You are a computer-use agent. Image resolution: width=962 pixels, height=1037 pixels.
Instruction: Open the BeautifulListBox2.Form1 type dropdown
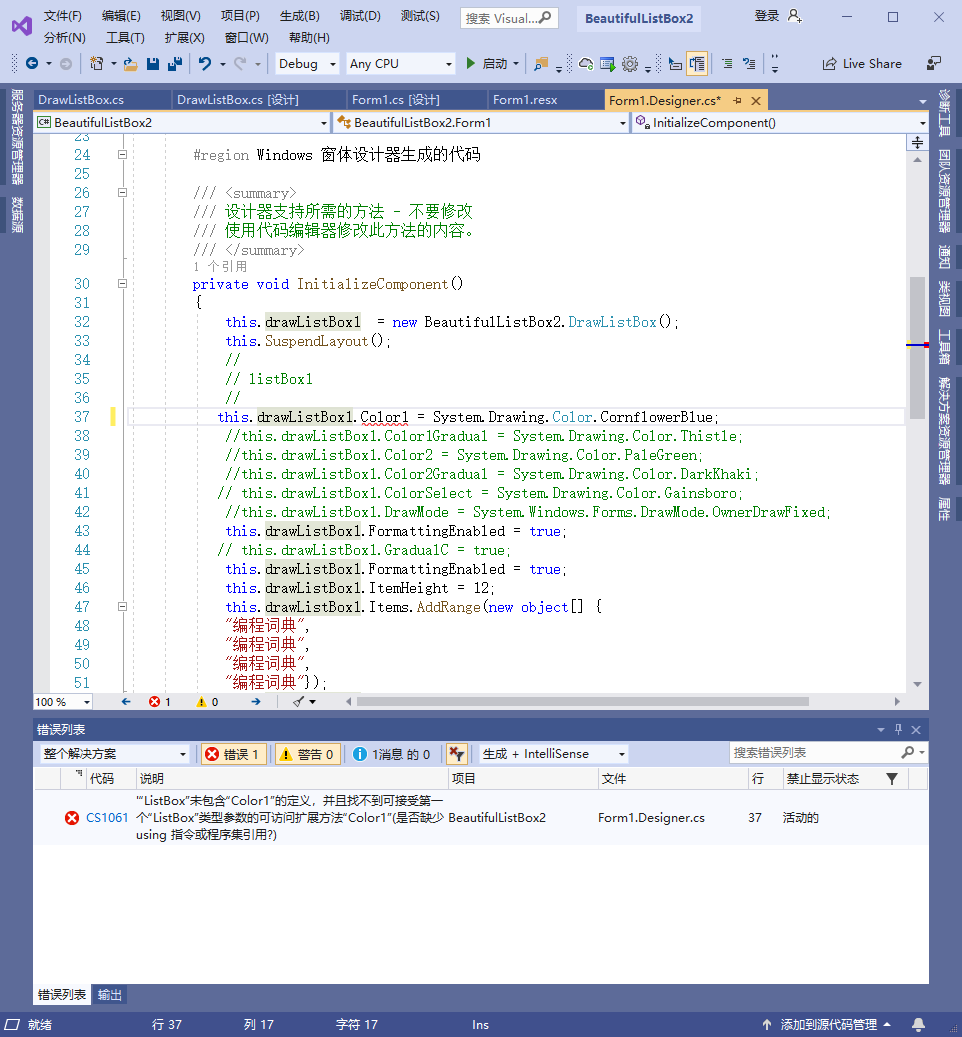[x=481, y=122]
